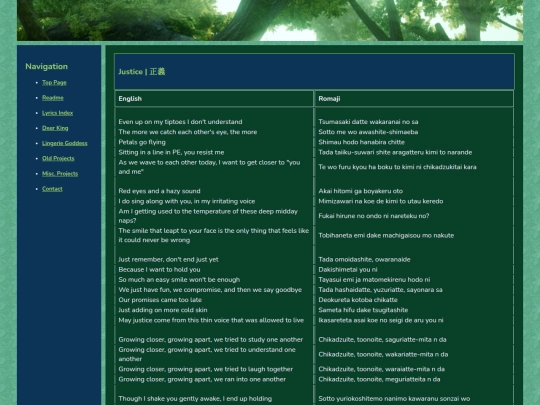This screenshot has height=405, width=540.
Task: Click the lyric "Akai hitomi ga boyakeru oto"
Action: pyautogui.click(x=361, y=191)
